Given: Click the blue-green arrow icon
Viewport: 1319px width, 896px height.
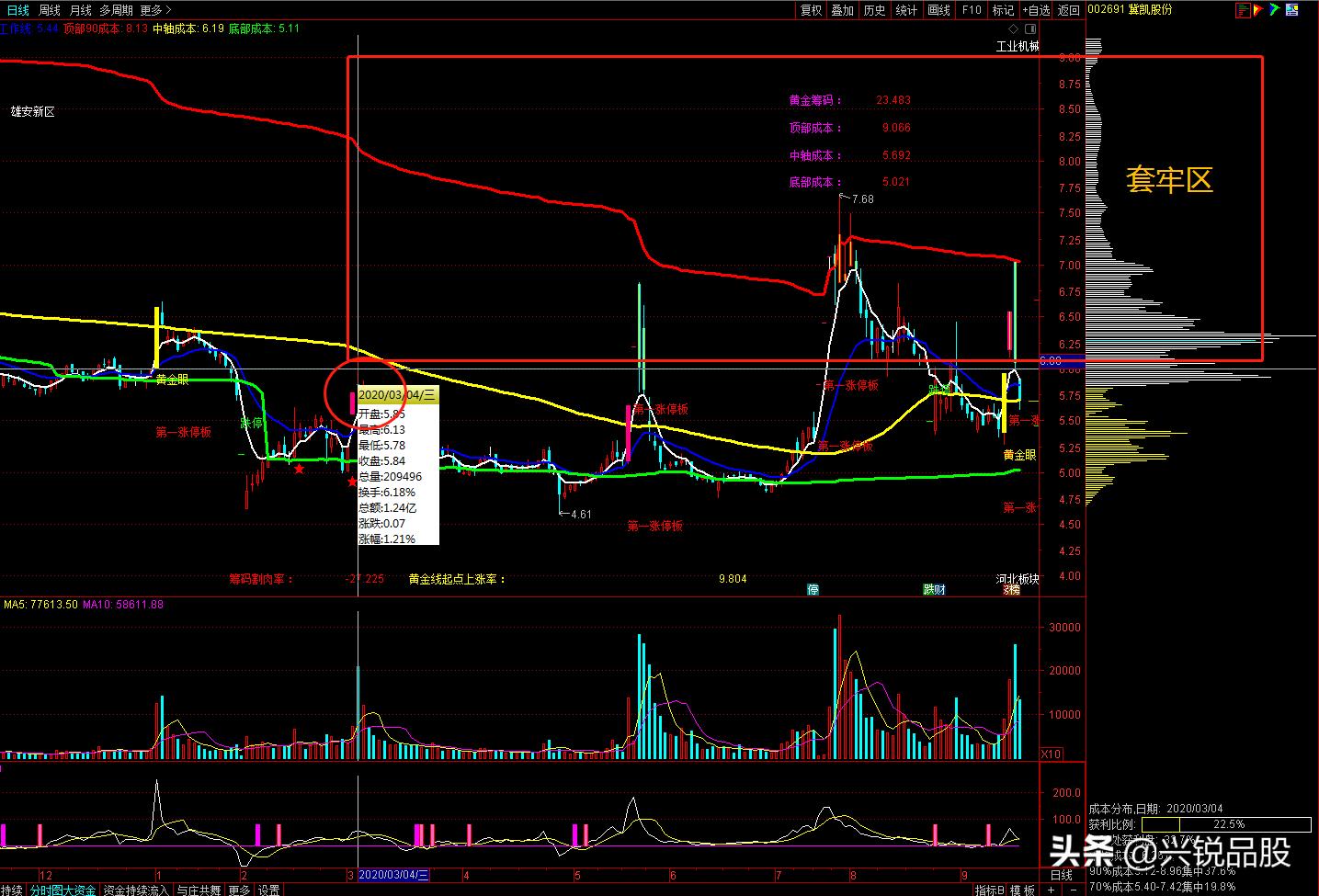Looking at the screenshot, I should click(1275, 10).
